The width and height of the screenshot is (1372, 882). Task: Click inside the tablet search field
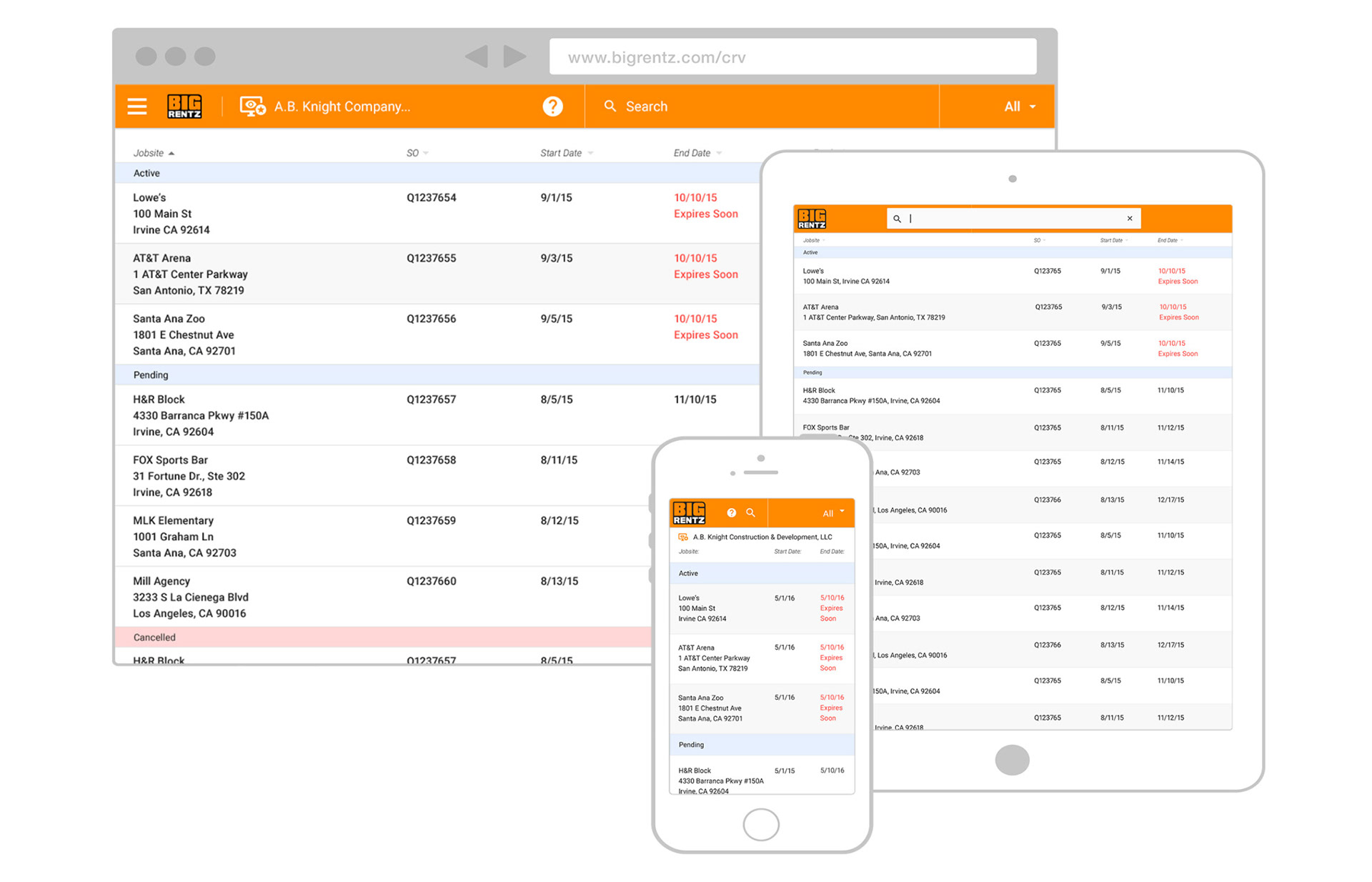1013,219
